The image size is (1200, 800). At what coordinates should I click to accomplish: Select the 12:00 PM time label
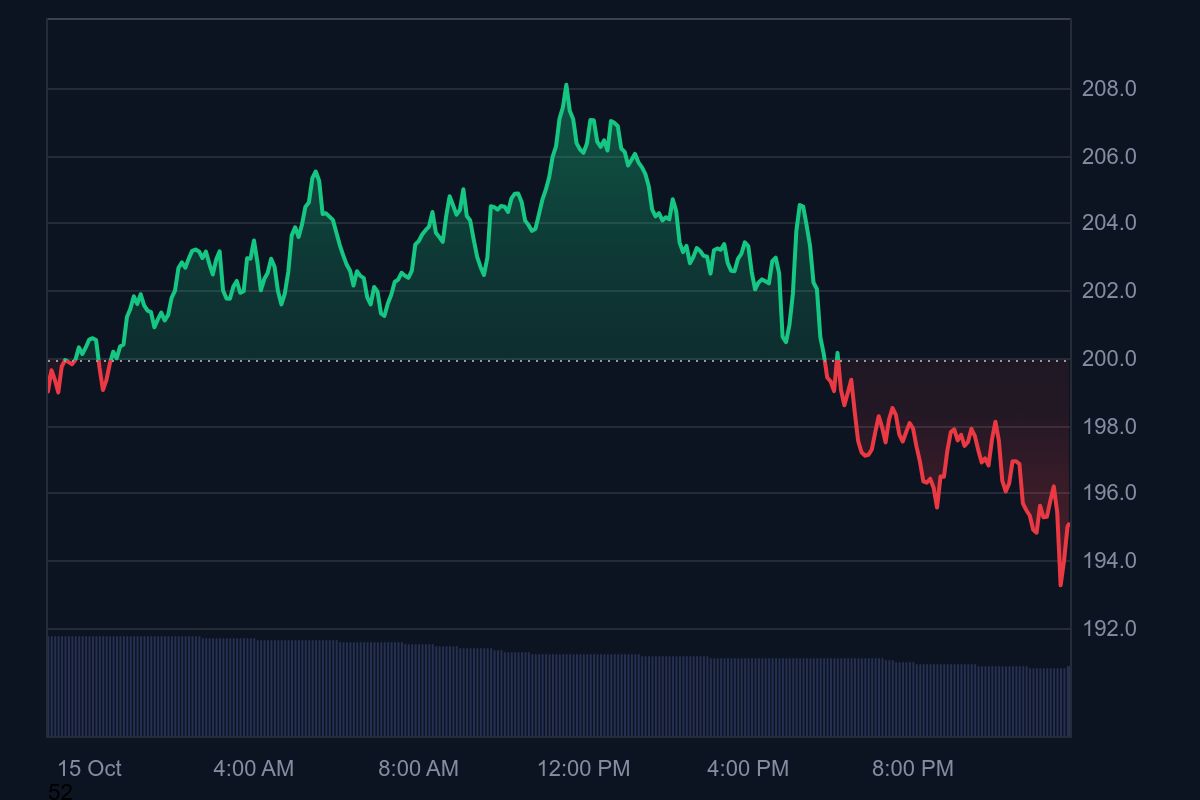point(583,768)
